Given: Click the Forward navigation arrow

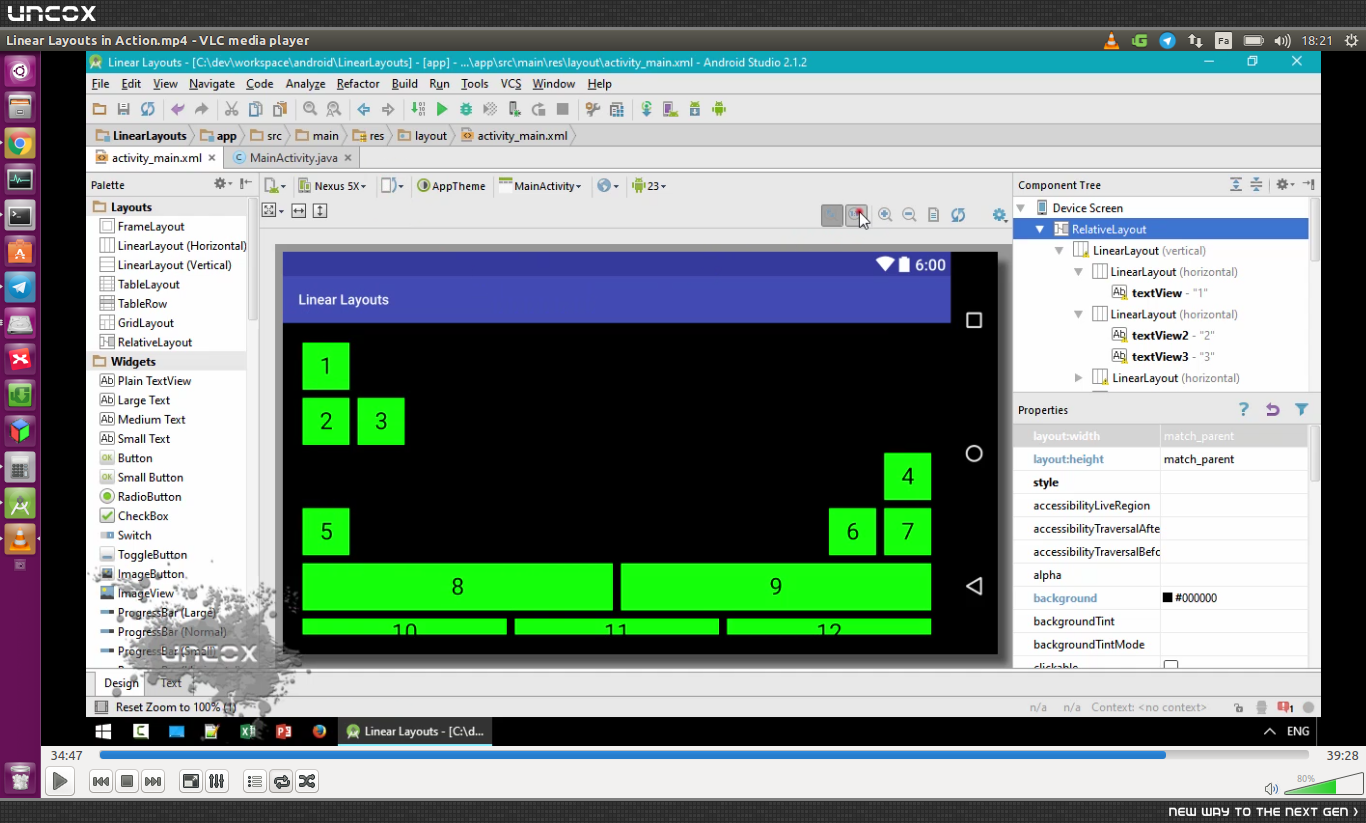Looking at the screenshot, I should pos(388,109).
